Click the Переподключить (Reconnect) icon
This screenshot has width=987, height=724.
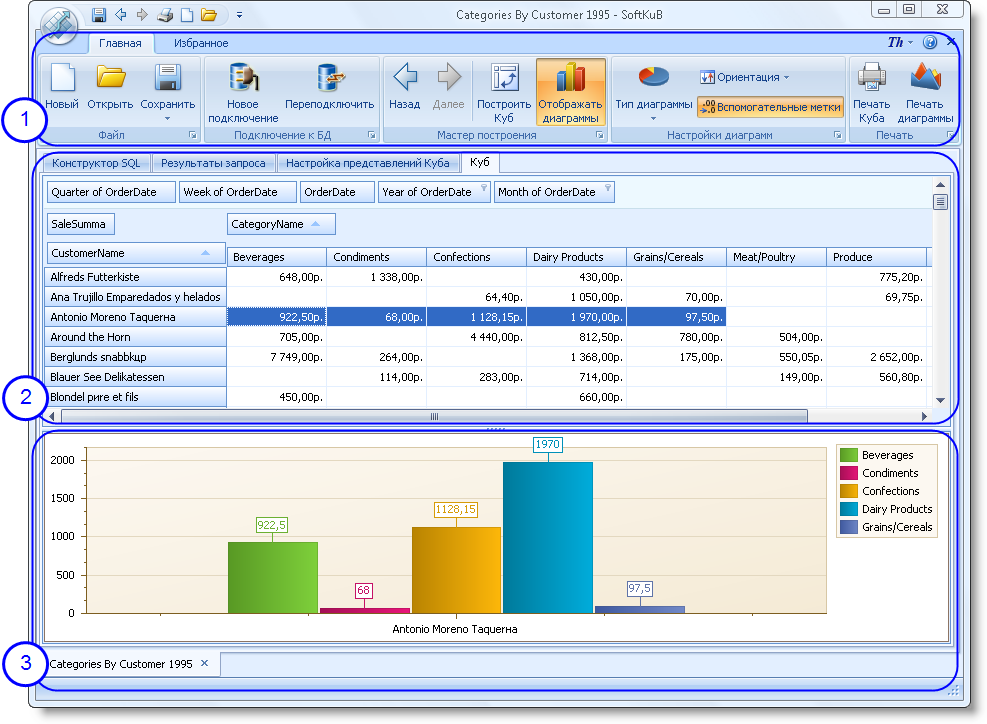coord(329,79)
